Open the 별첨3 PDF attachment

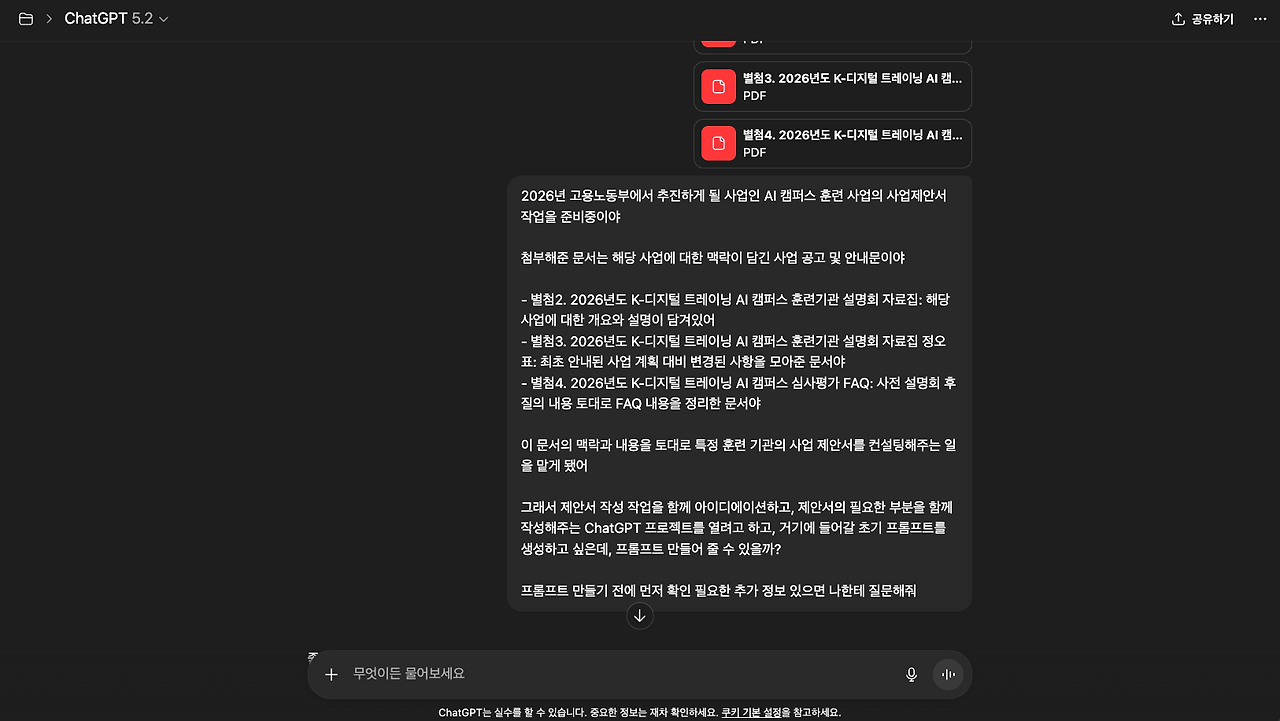pos(832,87)
